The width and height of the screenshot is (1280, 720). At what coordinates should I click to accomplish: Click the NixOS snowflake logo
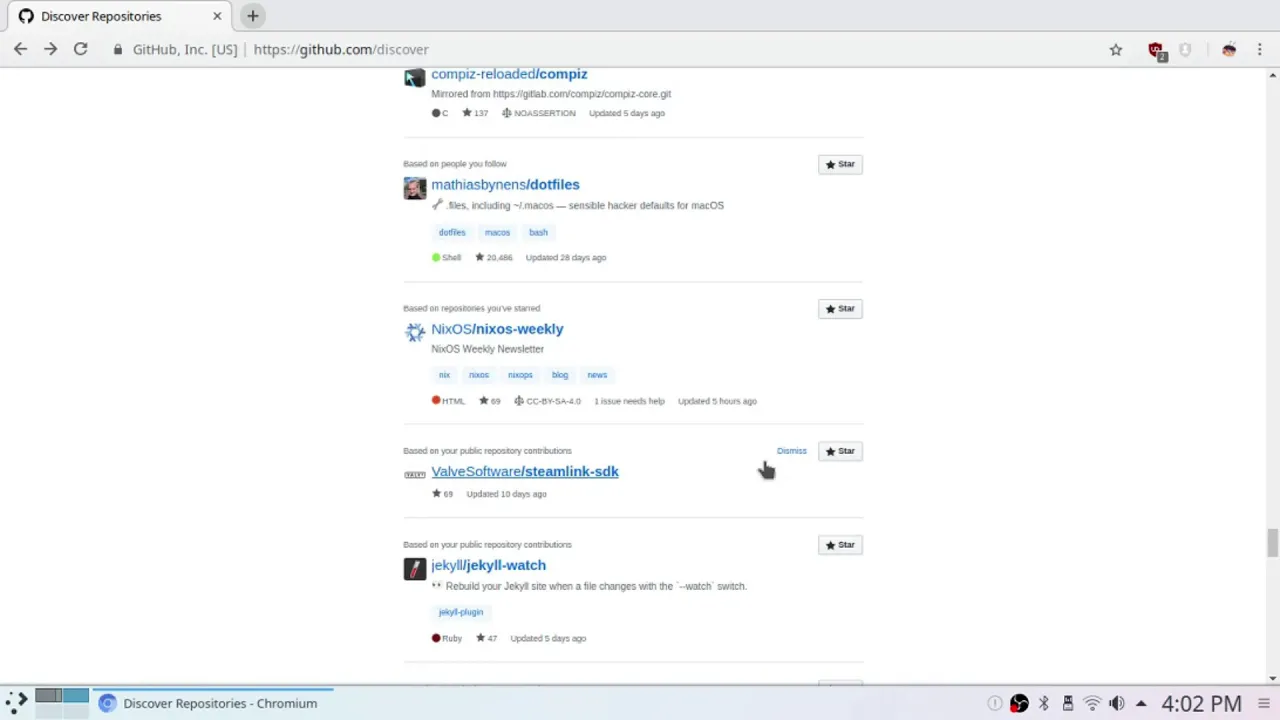coord(414,332)
